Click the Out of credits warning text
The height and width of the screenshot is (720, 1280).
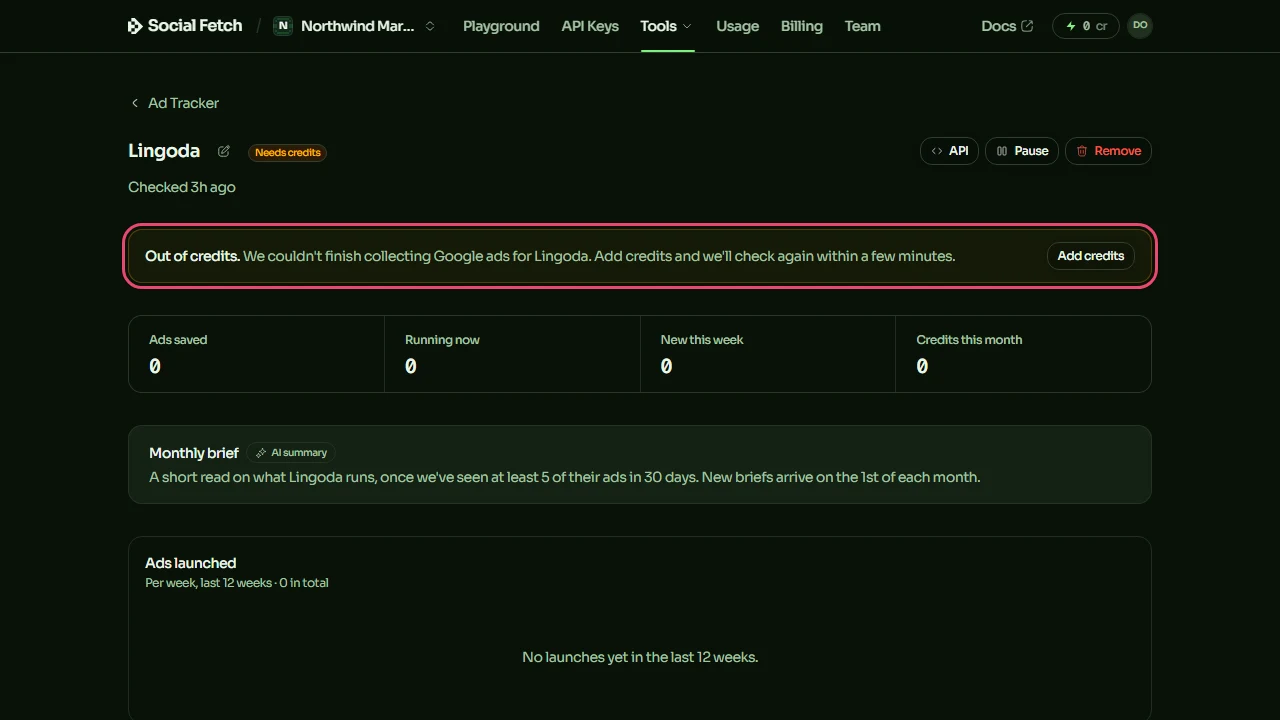point(550,256)
